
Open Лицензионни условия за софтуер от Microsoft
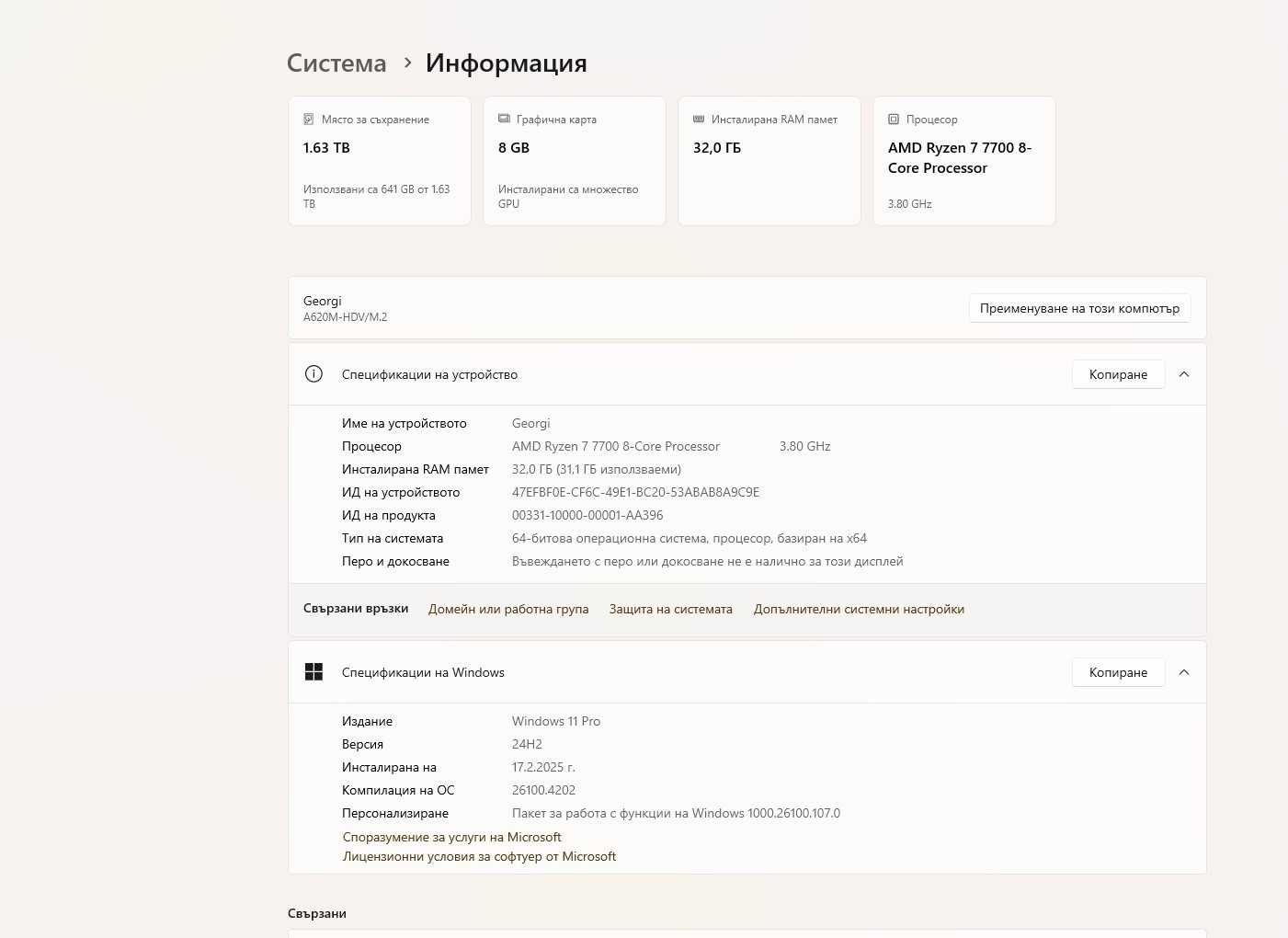pyautogui.click(x=479, y=856)
